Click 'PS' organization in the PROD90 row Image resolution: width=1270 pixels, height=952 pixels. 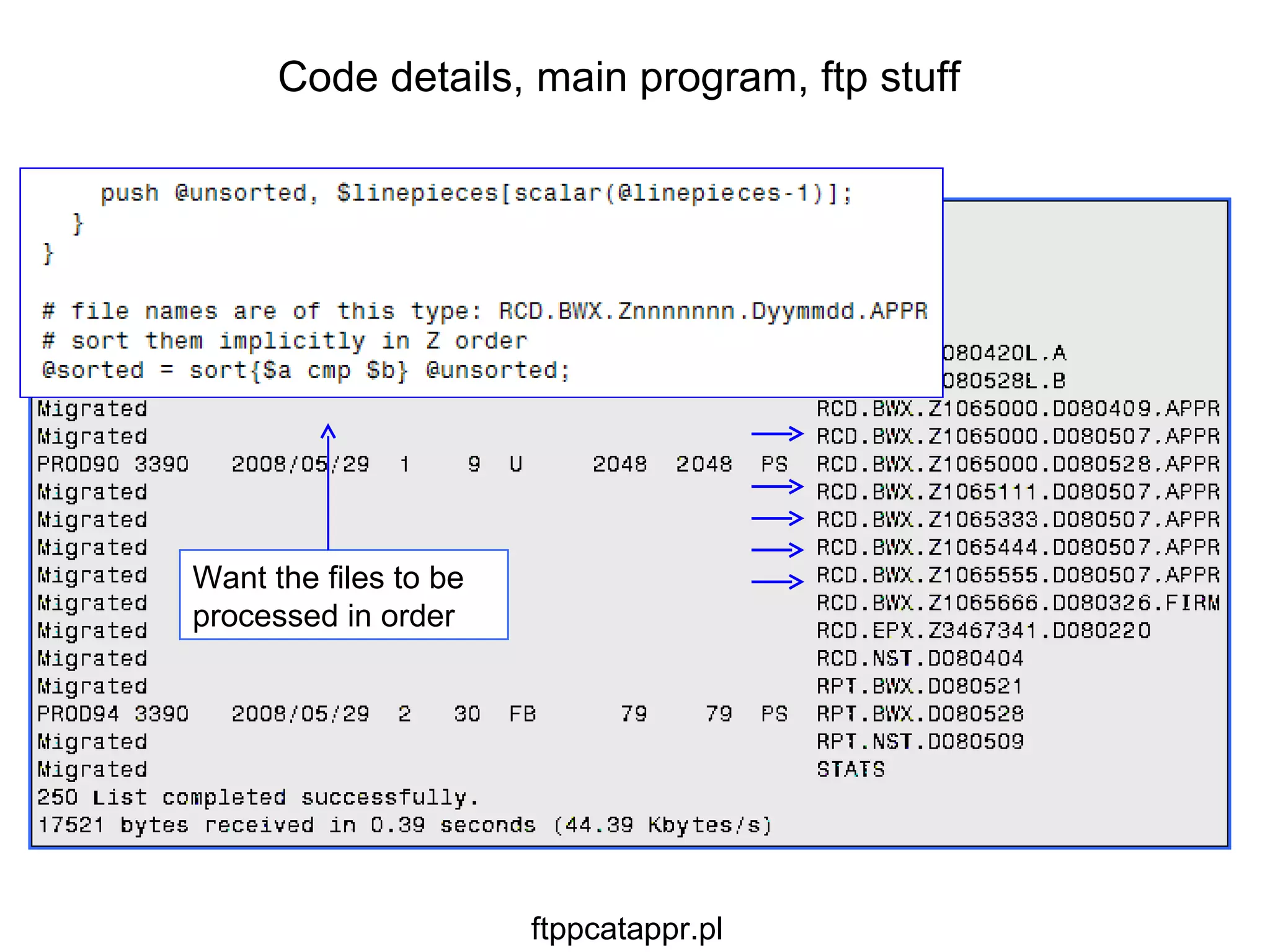tap(775, 464)
